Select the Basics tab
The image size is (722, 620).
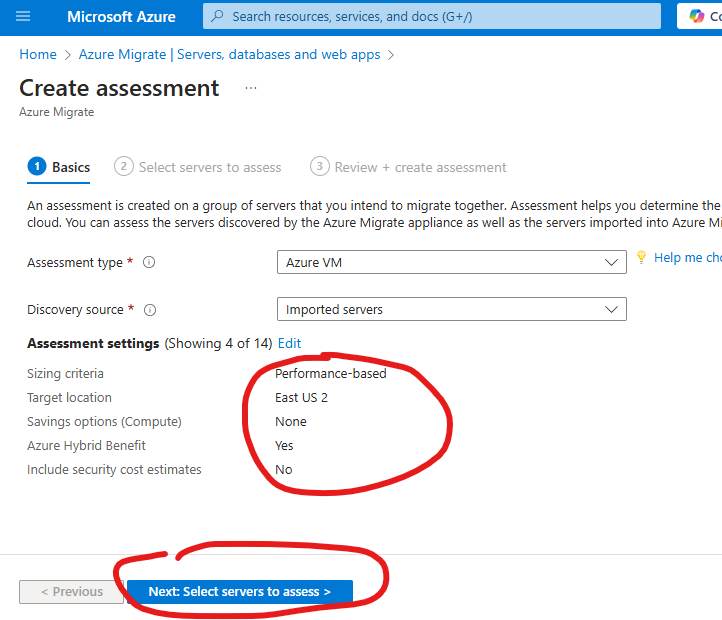coord(60,167)
